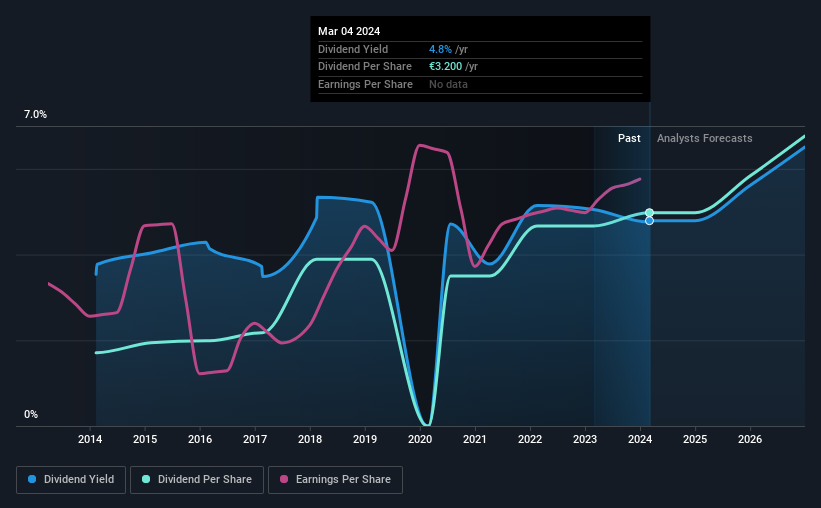Click the No data earnings value
This screenshot has height=508, width=821.
tap(448, 84)
